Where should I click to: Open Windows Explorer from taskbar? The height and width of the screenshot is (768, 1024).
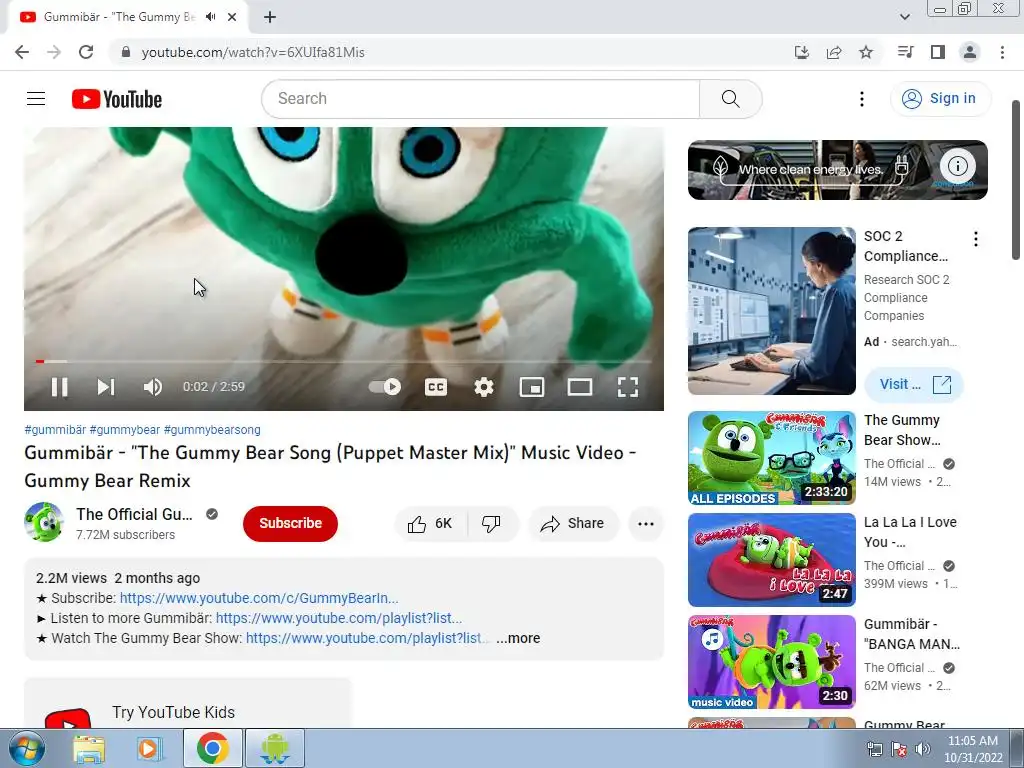coord(89,749)
